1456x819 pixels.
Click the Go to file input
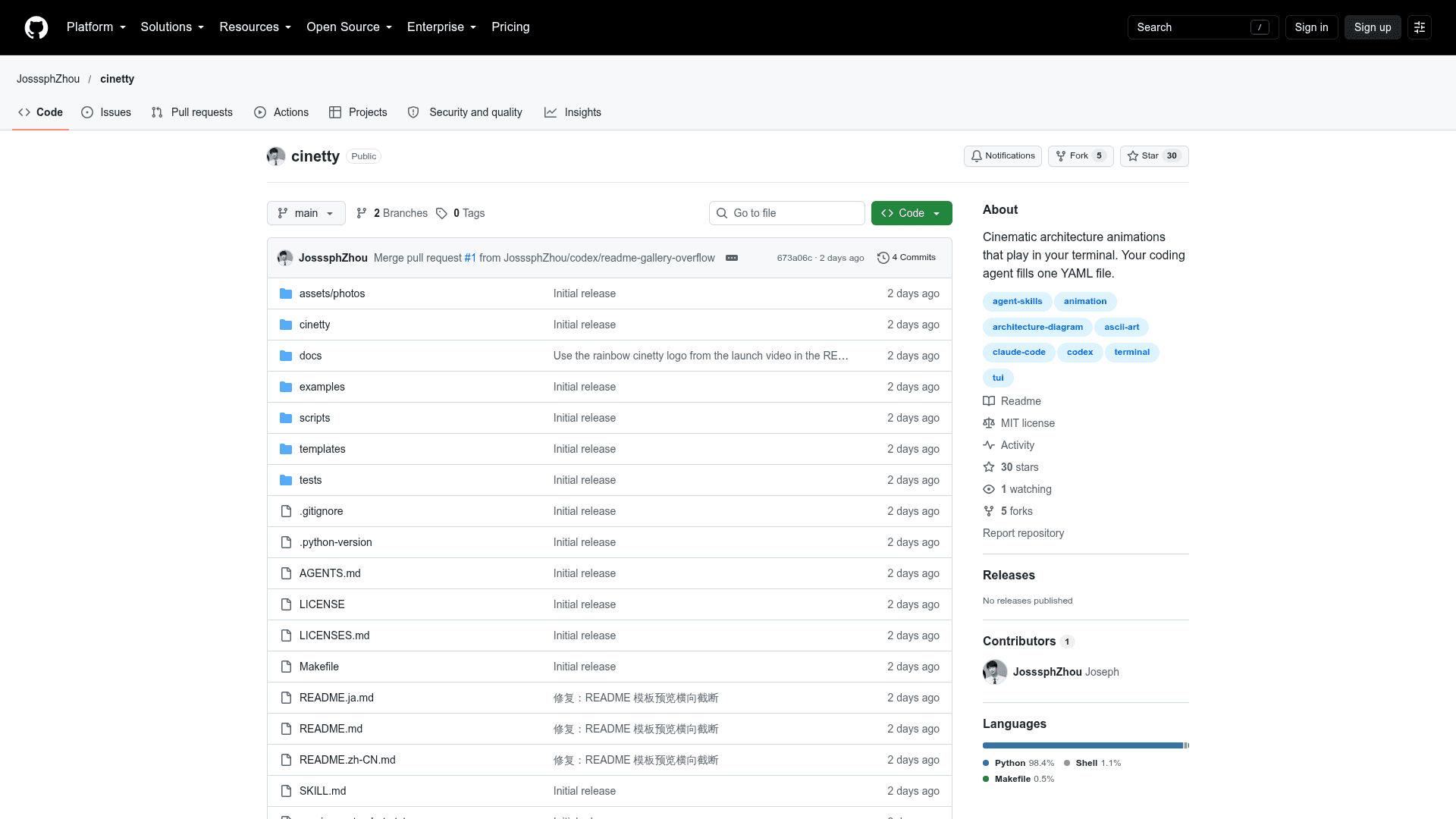point(787,213)
